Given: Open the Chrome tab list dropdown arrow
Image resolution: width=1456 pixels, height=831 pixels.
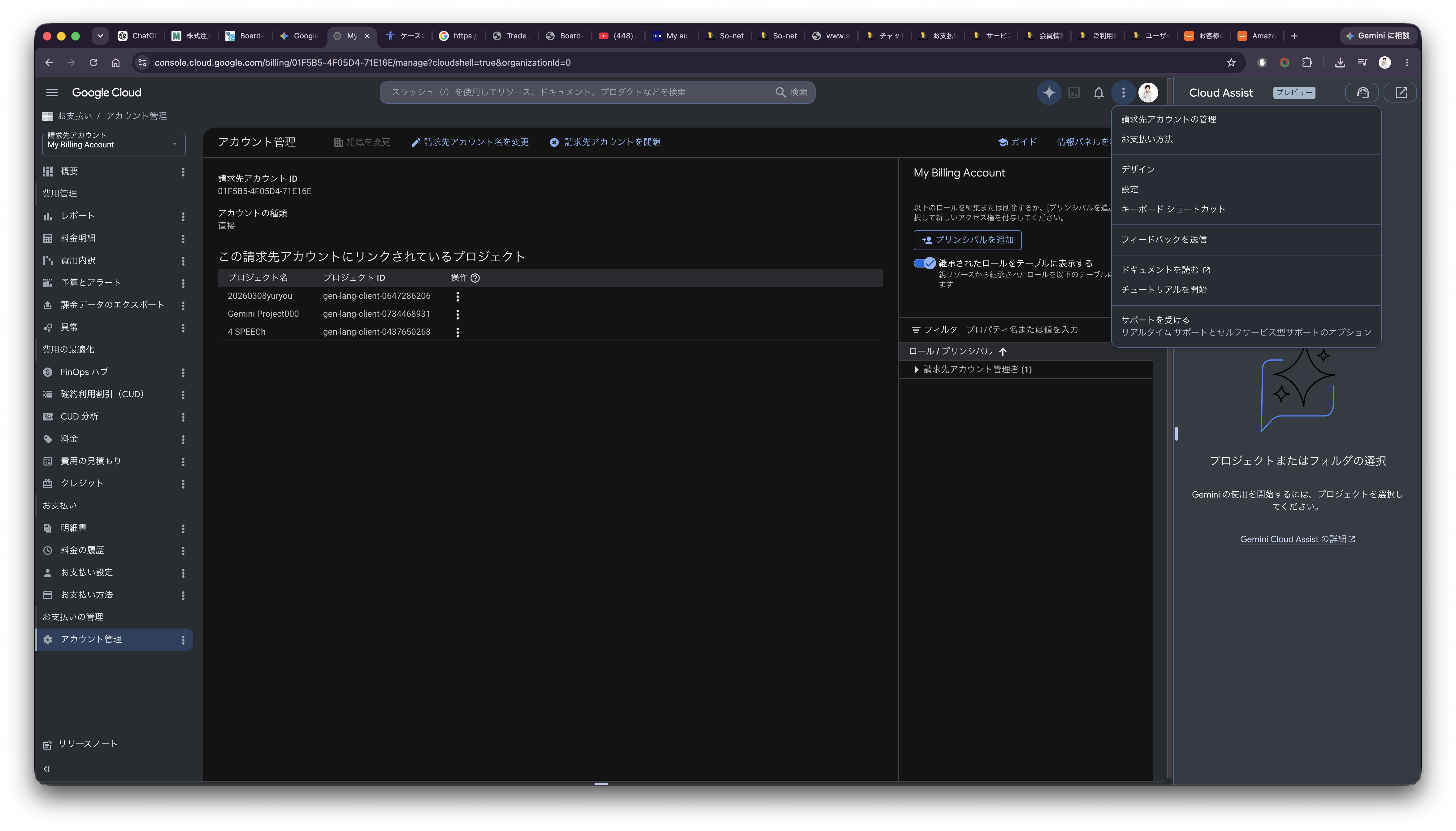Looking at the screenshot, I should [100, 35].
